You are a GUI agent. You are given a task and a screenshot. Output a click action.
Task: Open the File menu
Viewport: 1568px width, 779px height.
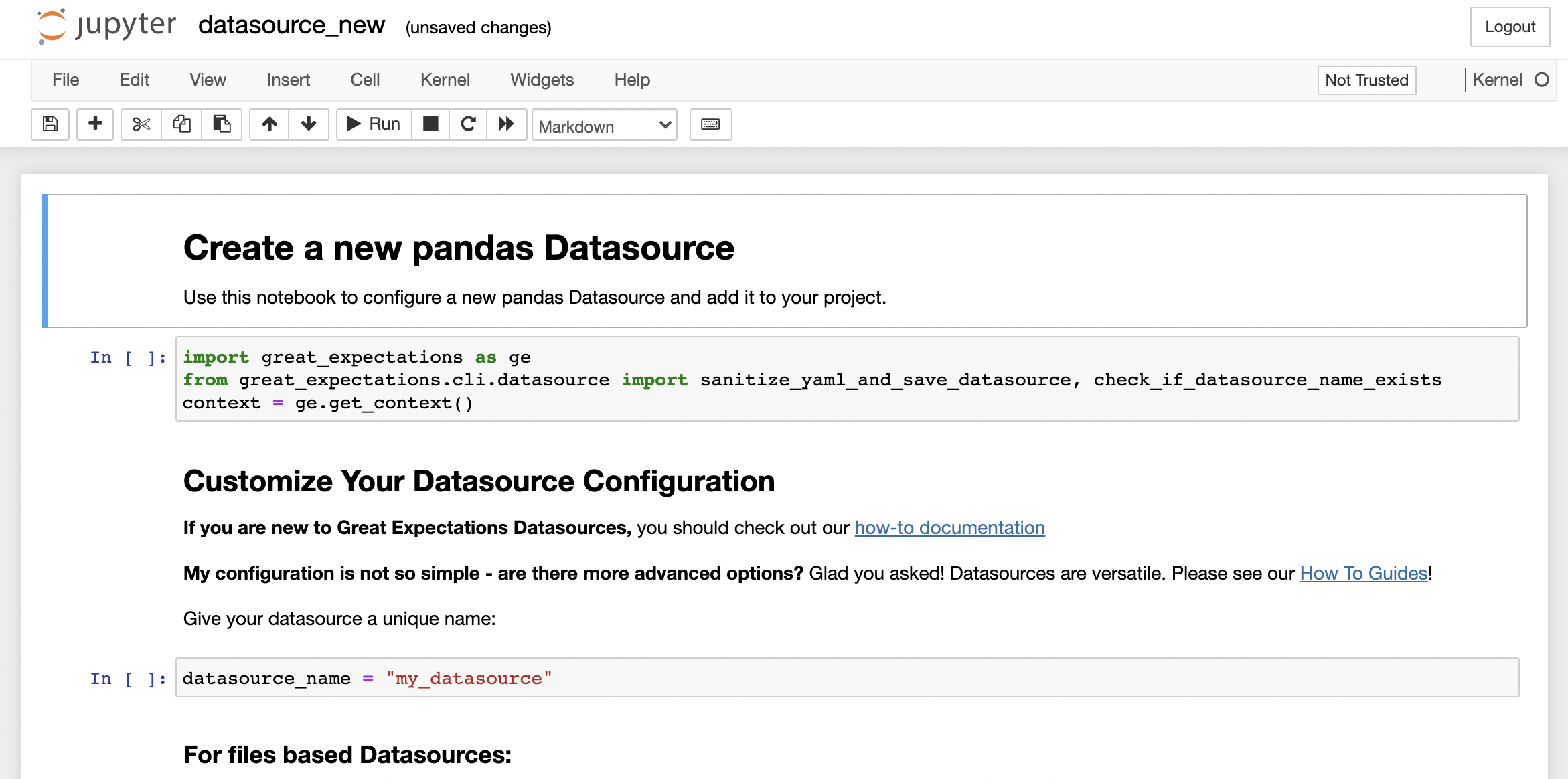click(x=66, y=80)
